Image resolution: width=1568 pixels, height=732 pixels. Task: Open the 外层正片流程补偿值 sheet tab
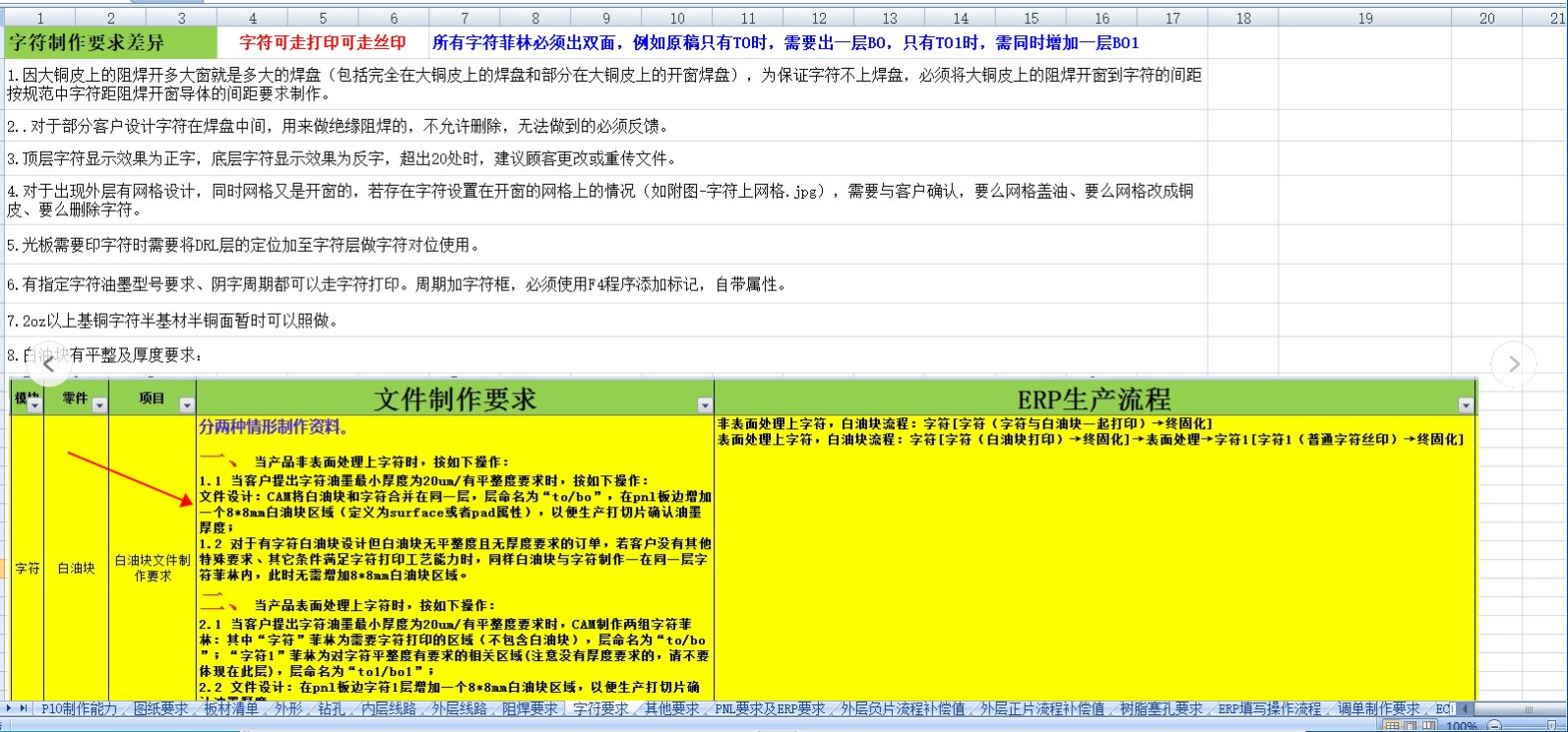tap(1042, 708)
